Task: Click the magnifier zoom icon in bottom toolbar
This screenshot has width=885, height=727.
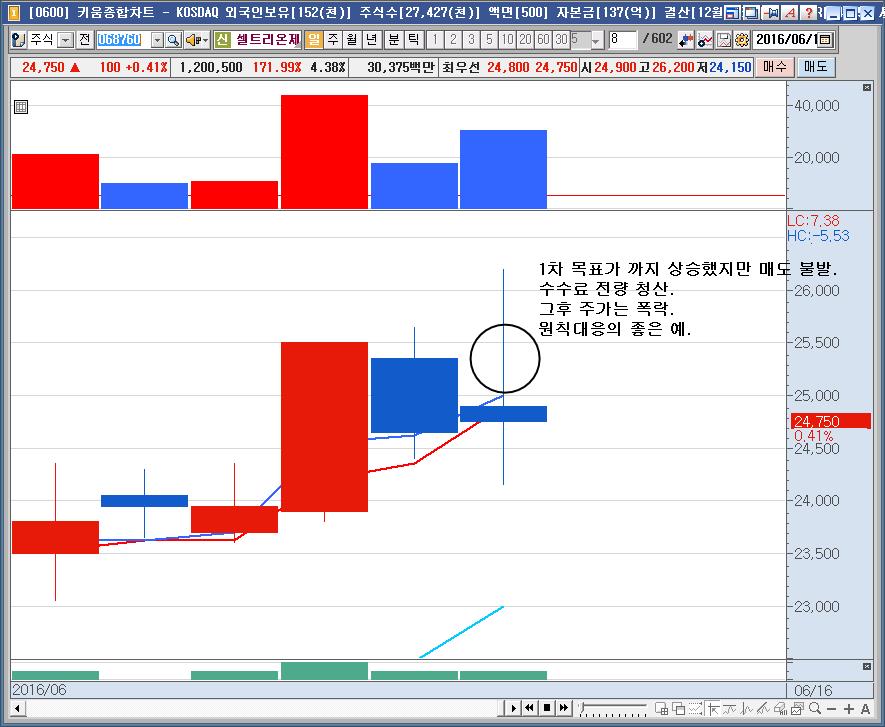Action: tap(814, 708)
